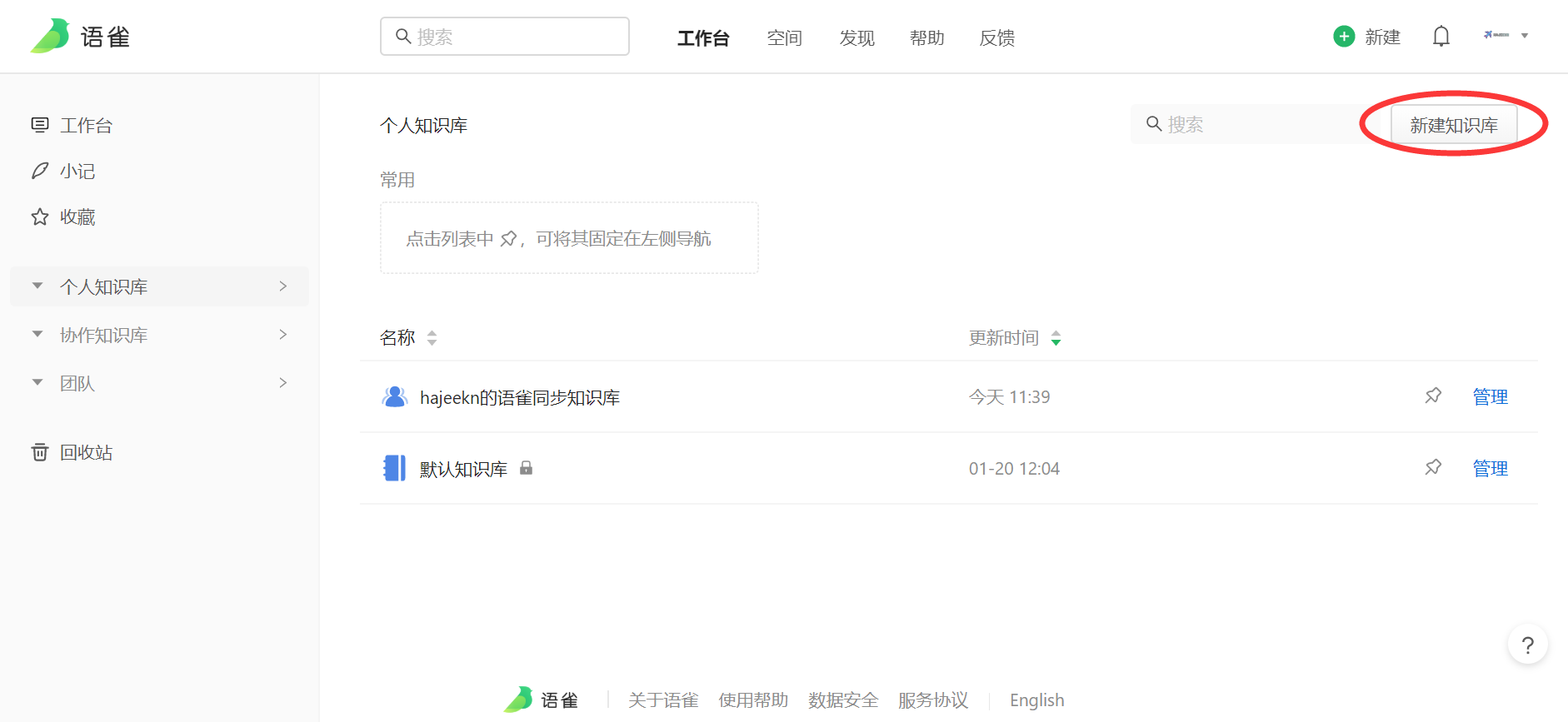1568x722 pixels.
Task: Open 数据安全 footer link
Action: pyautogui.click(x=843, y=700)
